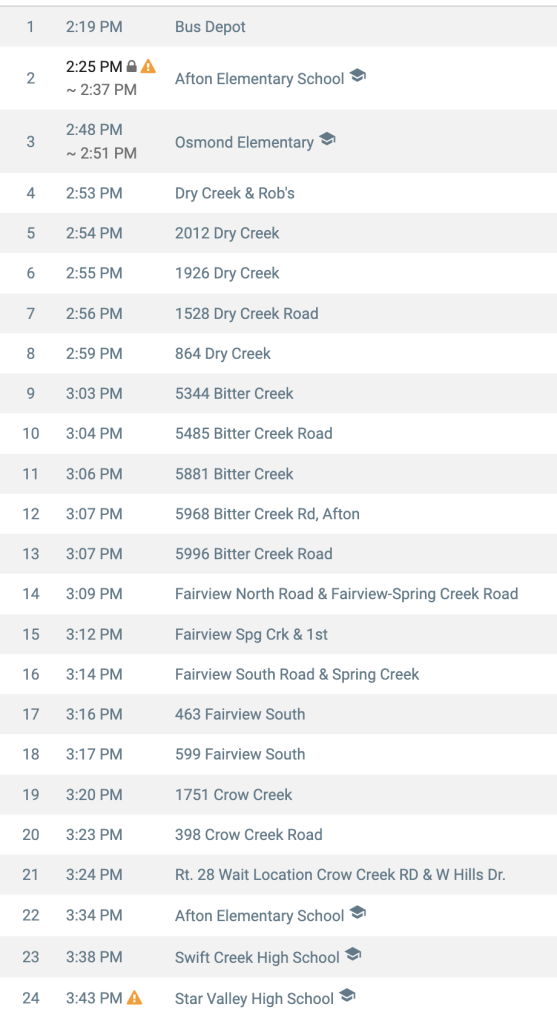
Task: Click estimated ~ 2:37 PM time
Action: [x=101, y=89]
